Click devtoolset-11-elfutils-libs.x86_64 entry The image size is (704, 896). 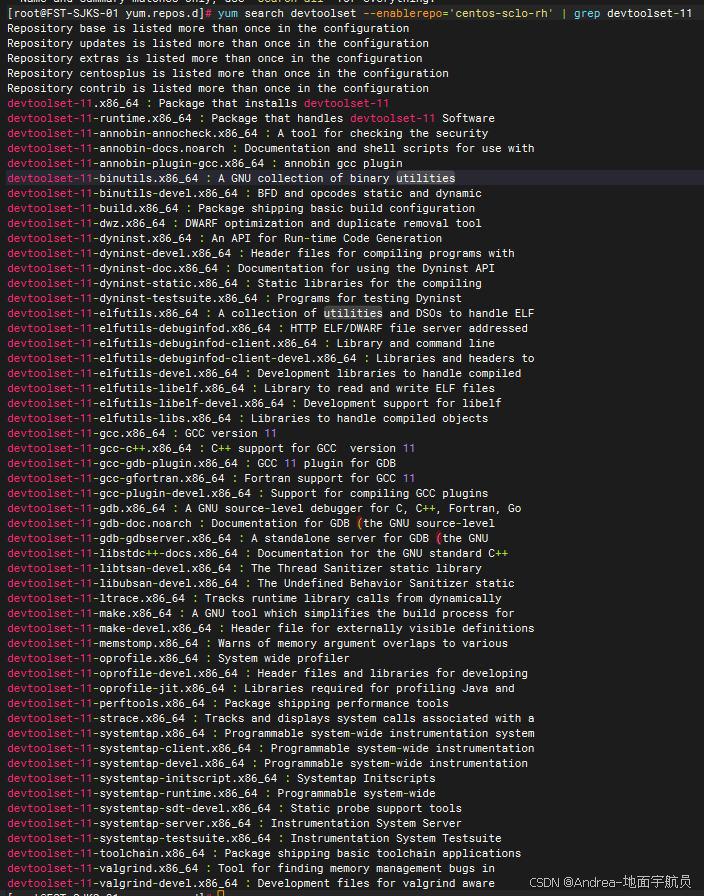[247, 418]
